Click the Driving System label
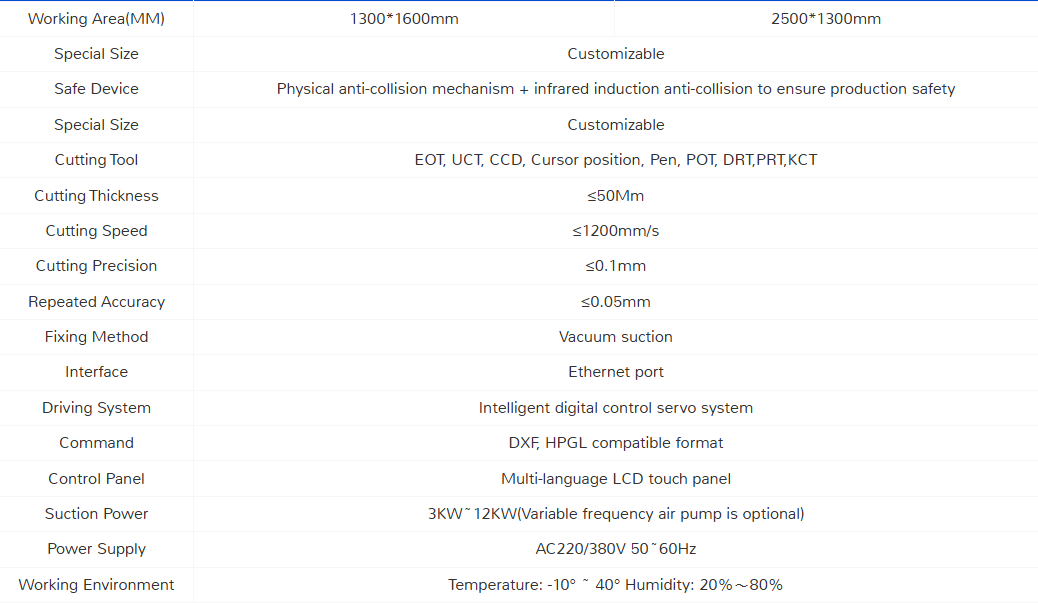 click(96, 408)
